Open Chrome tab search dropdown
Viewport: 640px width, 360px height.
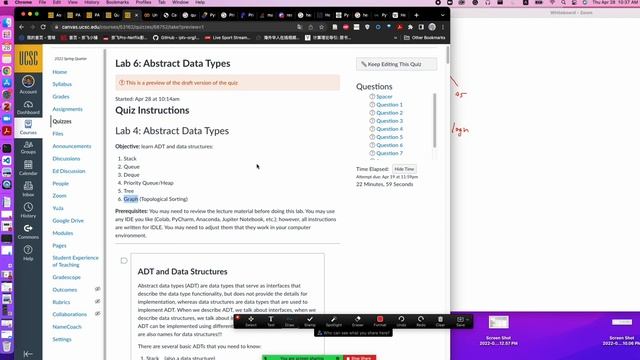click(442, 15)
